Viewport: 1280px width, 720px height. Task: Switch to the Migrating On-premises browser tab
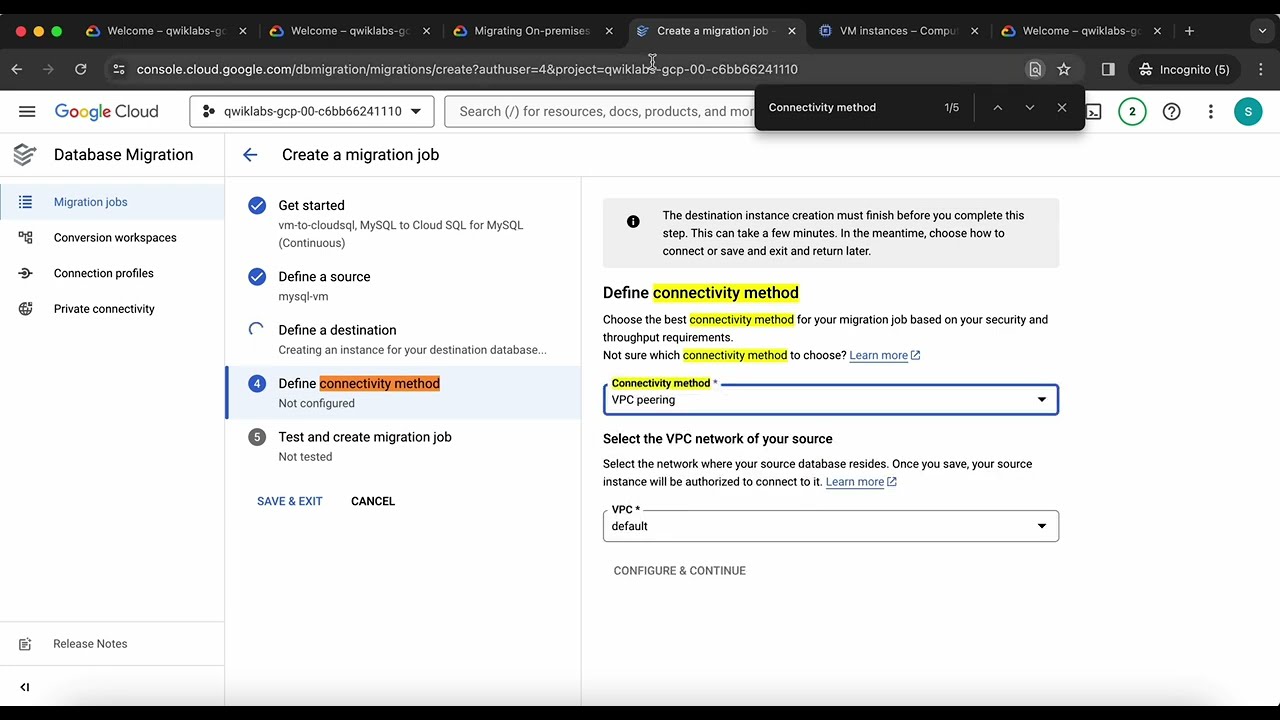point(532,31)
